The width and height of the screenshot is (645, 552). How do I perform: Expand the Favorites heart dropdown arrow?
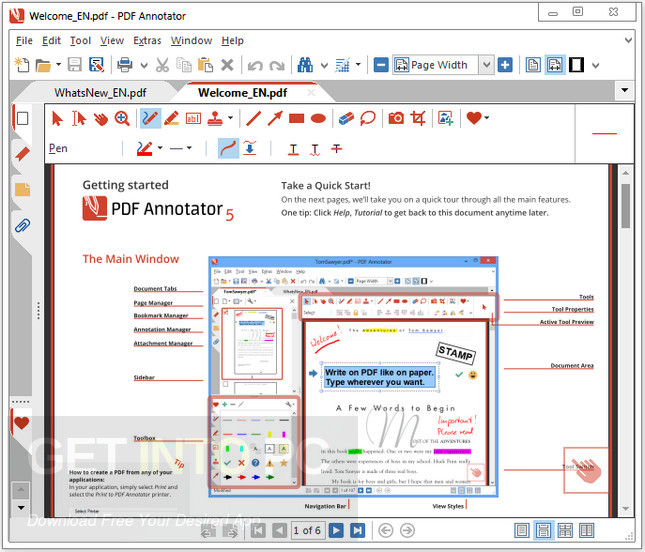pyautogui.click(x=487, y=118)
